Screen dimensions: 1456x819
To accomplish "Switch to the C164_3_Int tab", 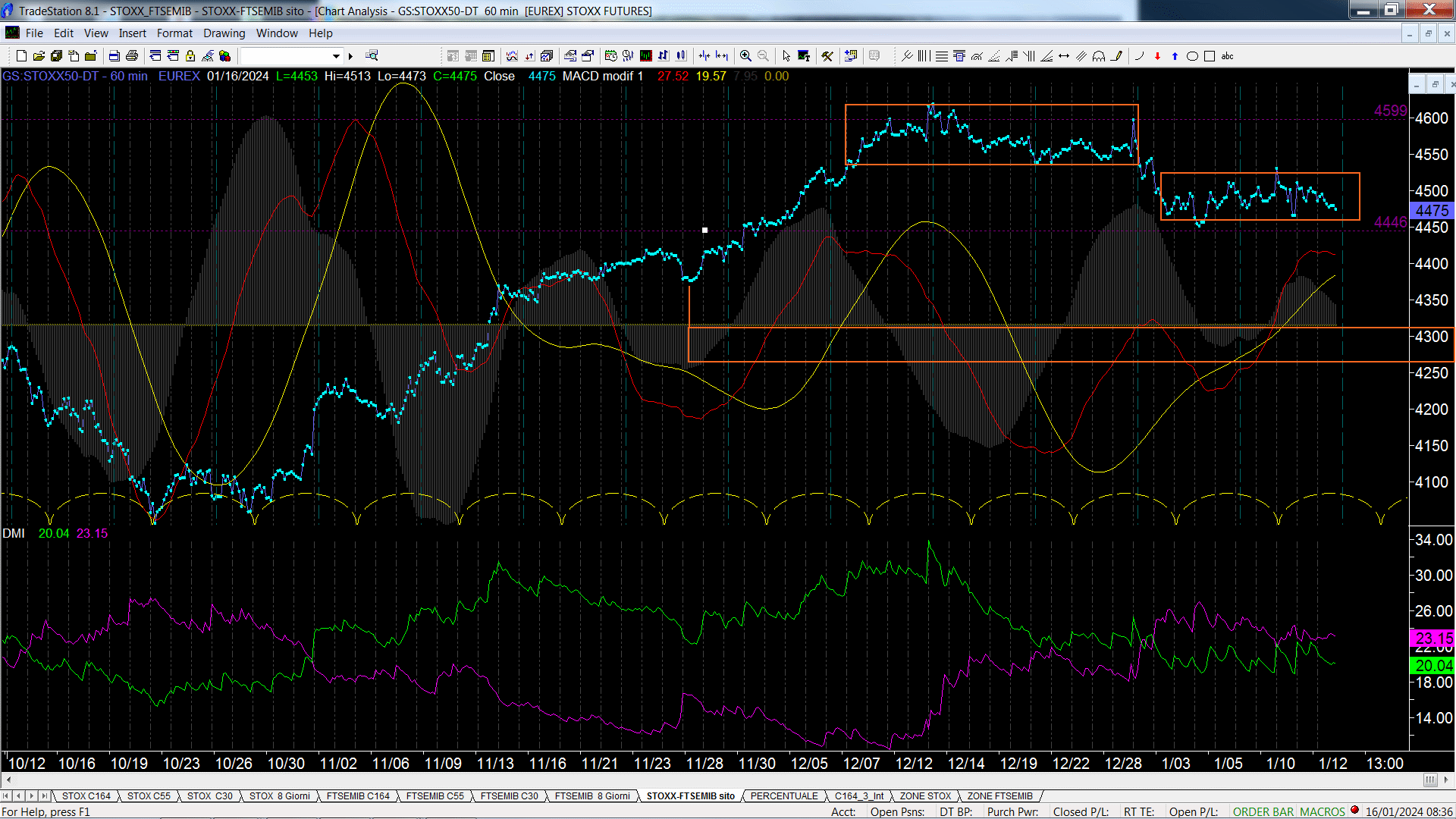I will (859, 795).
